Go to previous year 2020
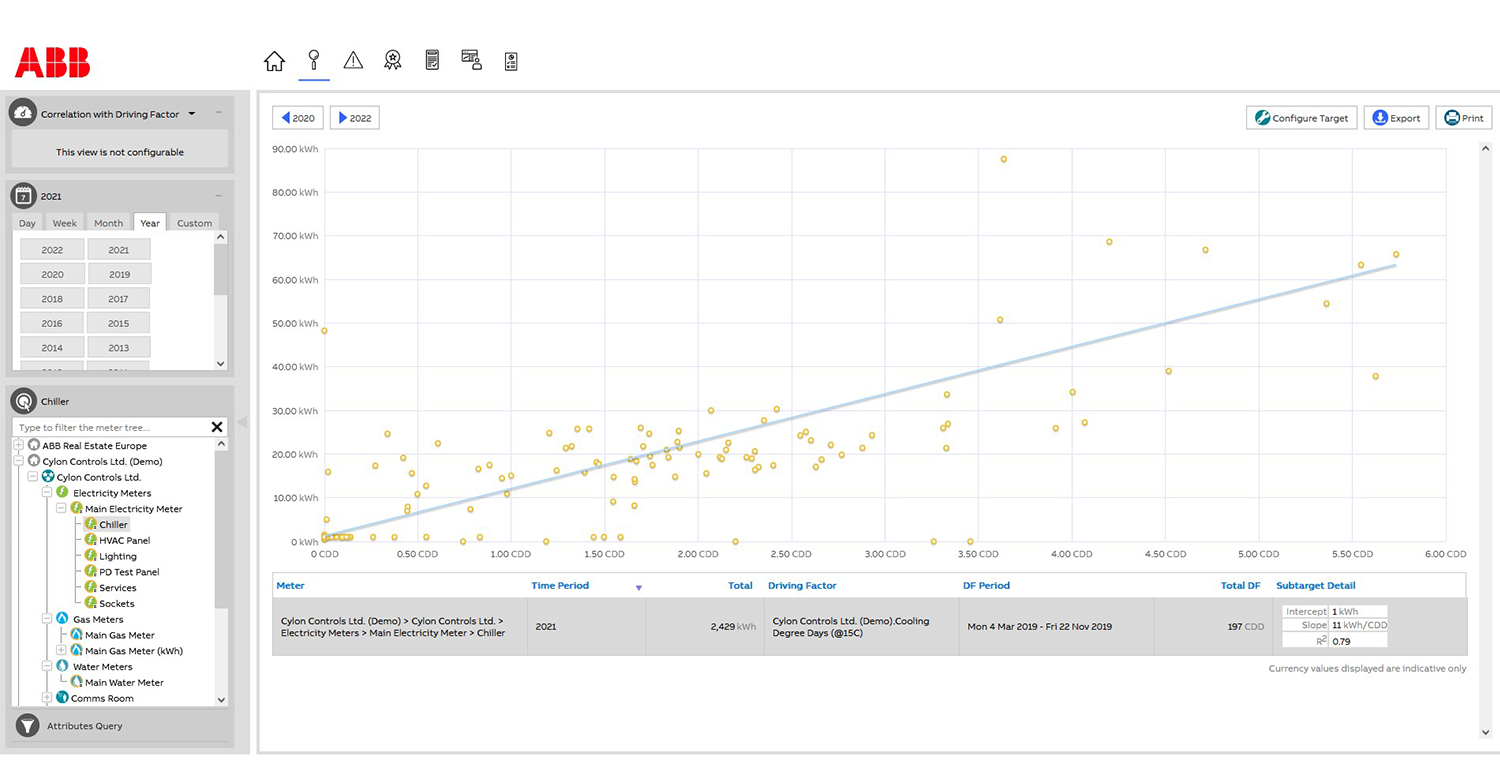Image resolution: width=1500 pixels, height=760 pixels. click(298, 118)
